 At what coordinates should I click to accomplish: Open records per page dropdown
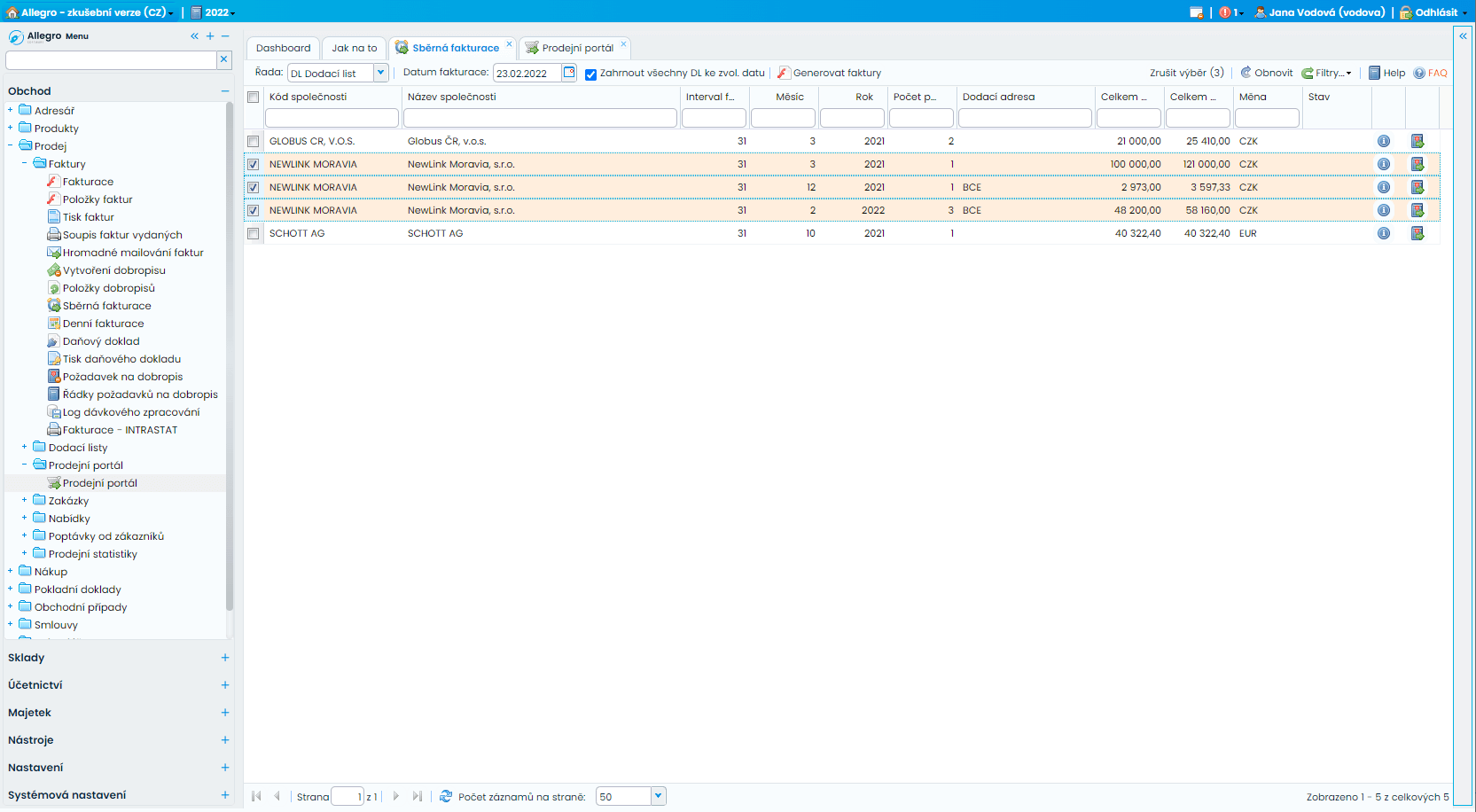[x=658, y=796]
